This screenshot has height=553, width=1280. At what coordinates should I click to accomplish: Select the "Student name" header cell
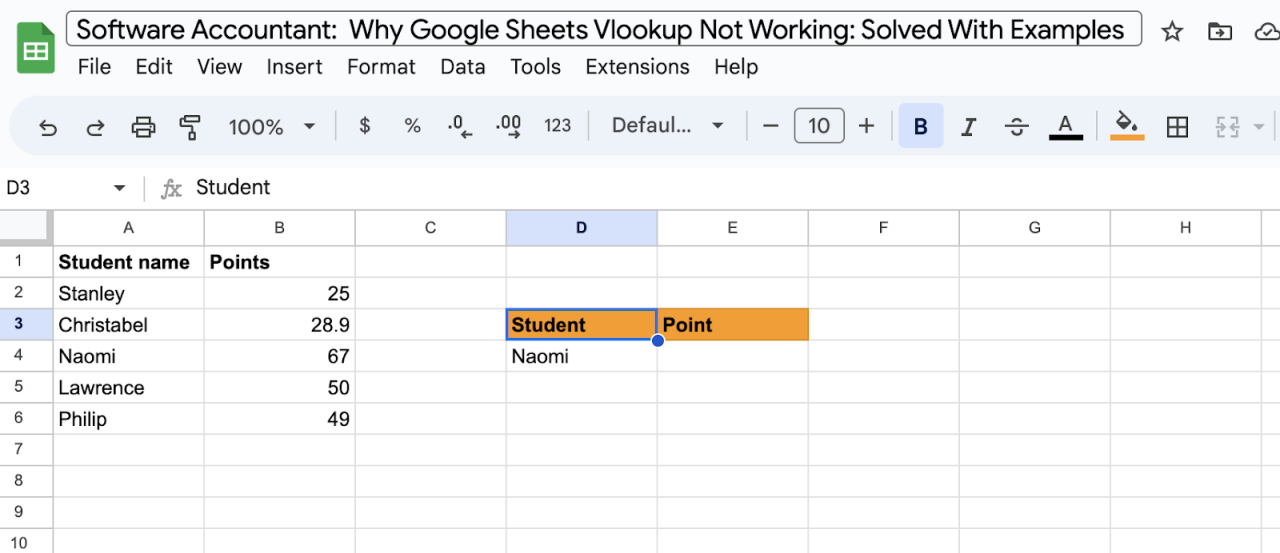point(129,262)
